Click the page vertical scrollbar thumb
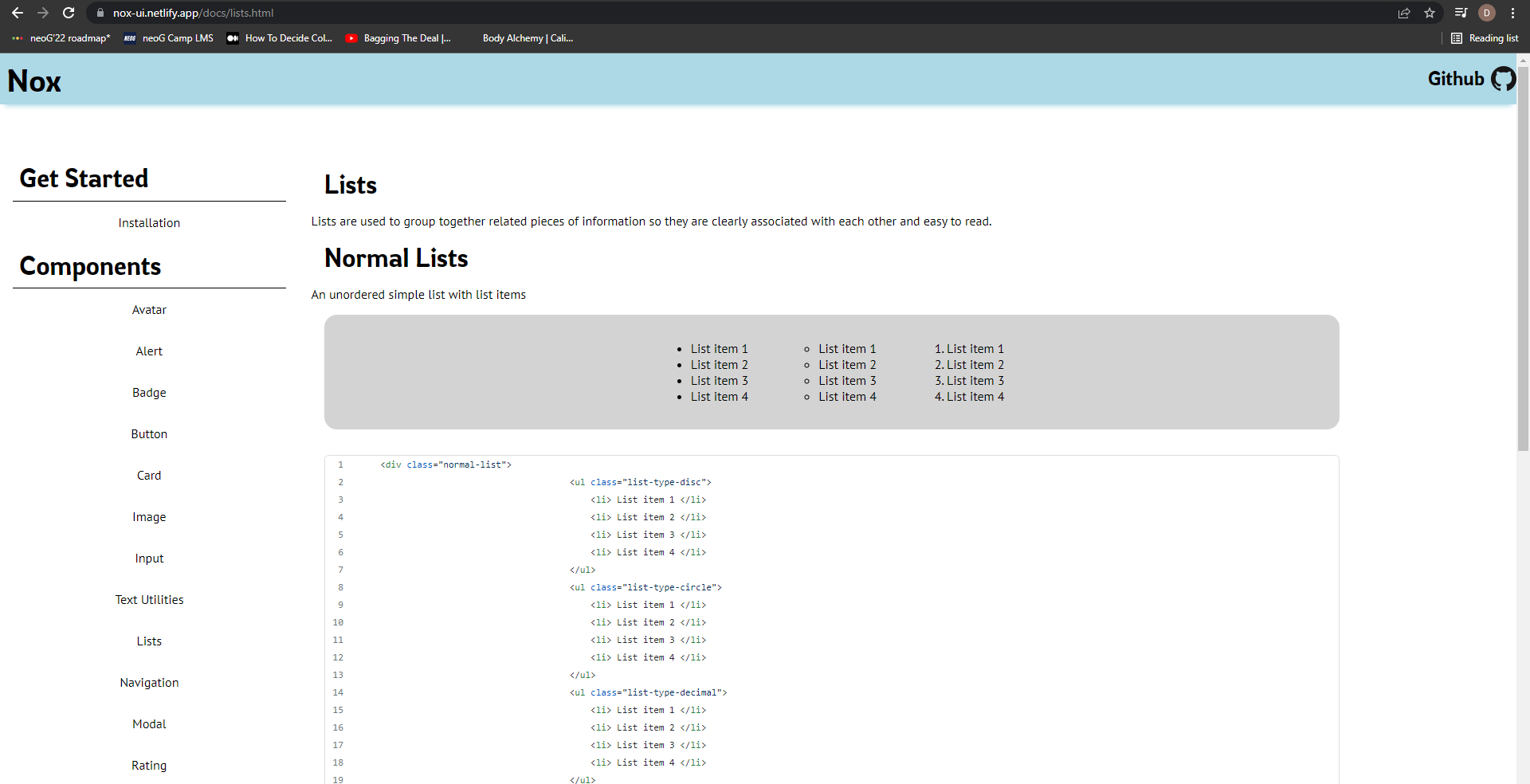The width and height of the screenshot is (1530, 784). (1523, 259)
